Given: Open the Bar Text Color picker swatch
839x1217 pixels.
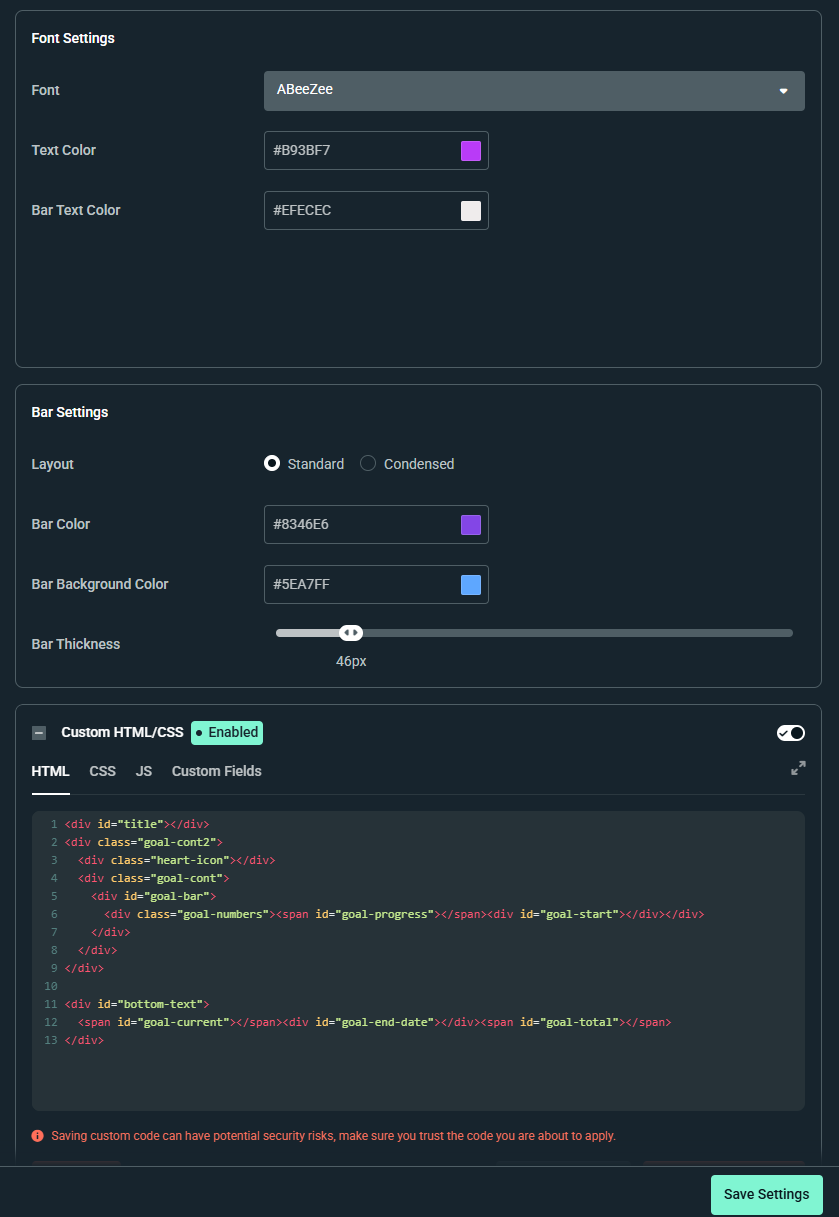Looking at the screenshot, I should pyautogui.click(x=470, y=210).
